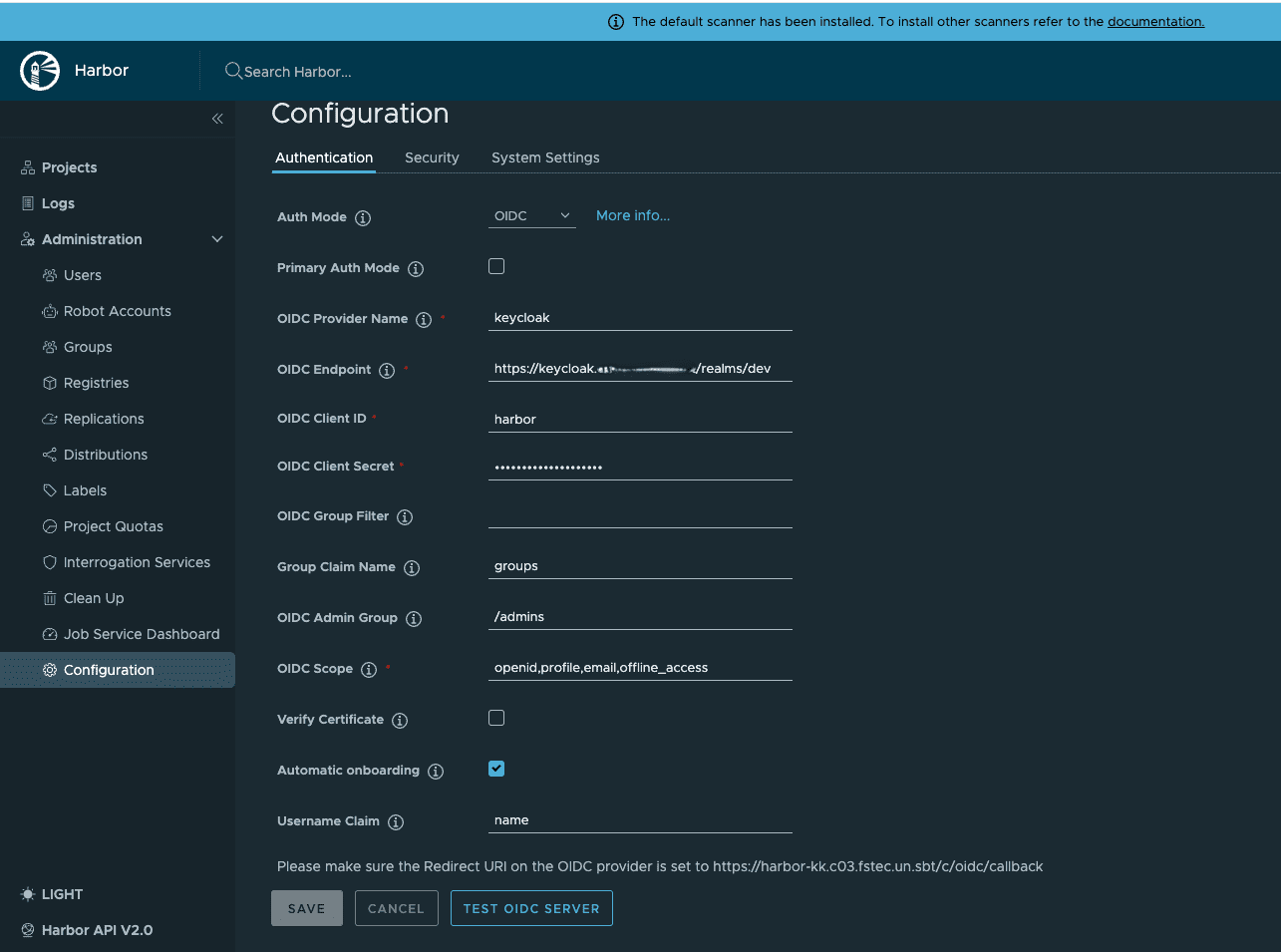Click the SAVE button
The image size is (1281, 952).
(x=307, y=908)
